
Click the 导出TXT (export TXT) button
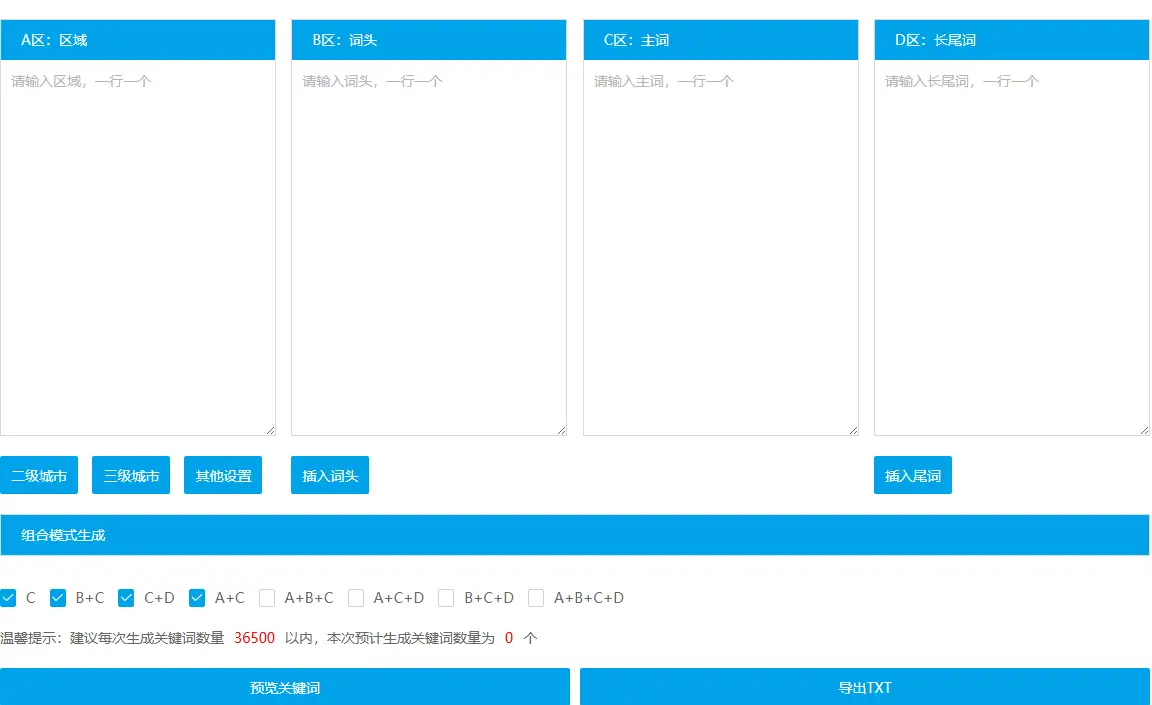point(863,686)
